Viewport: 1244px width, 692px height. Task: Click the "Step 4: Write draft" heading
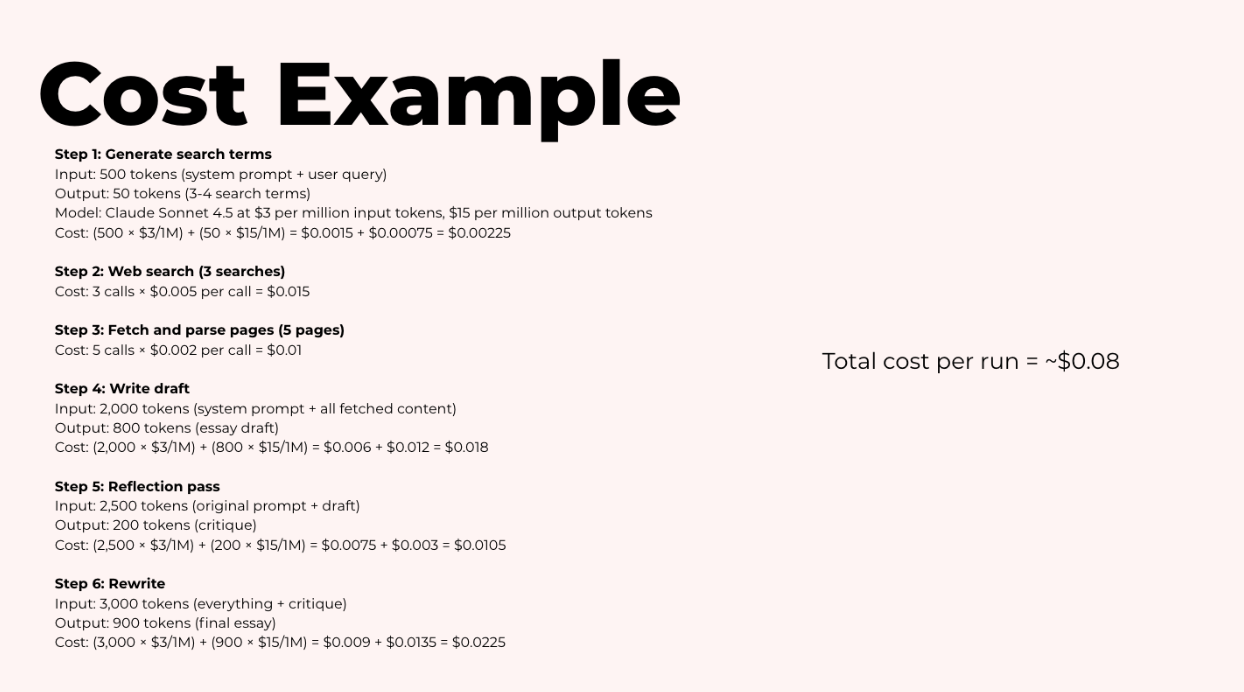click(x=122, y=388)
